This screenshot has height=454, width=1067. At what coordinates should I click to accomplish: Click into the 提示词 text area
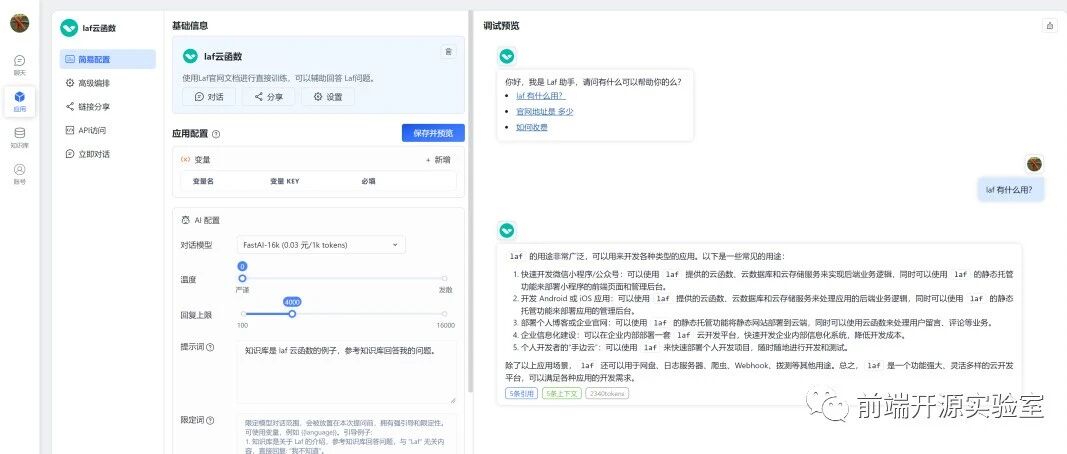point(346,372)
